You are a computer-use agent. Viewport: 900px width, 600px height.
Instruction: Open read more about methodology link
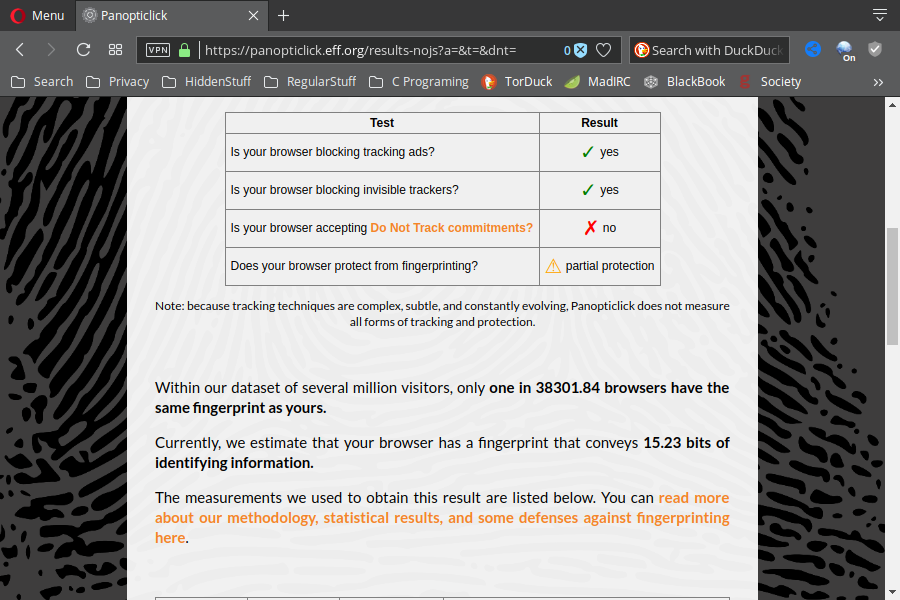pos(442,517)
